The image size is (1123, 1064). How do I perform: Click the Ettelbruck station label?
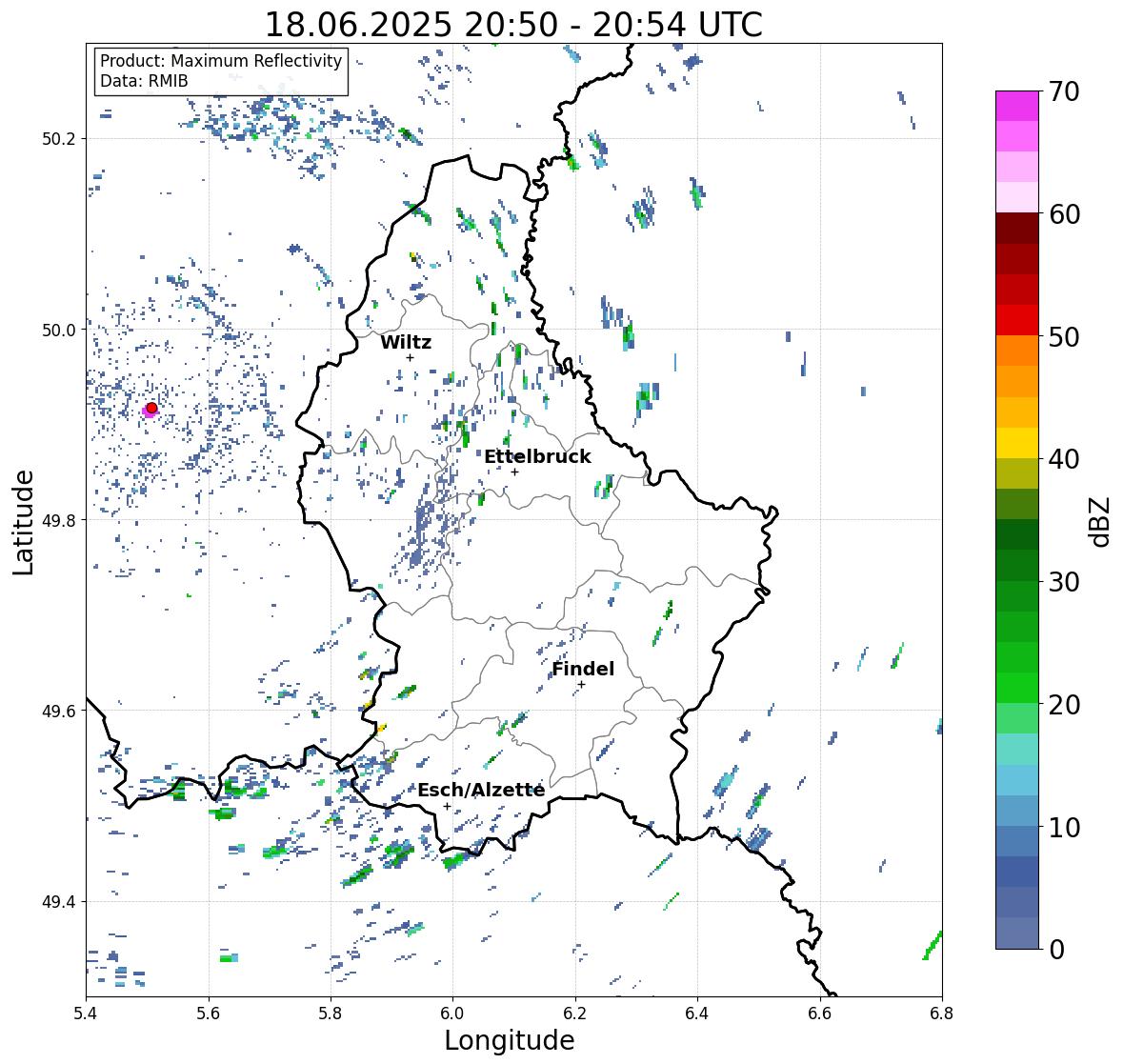pos(537,457)
